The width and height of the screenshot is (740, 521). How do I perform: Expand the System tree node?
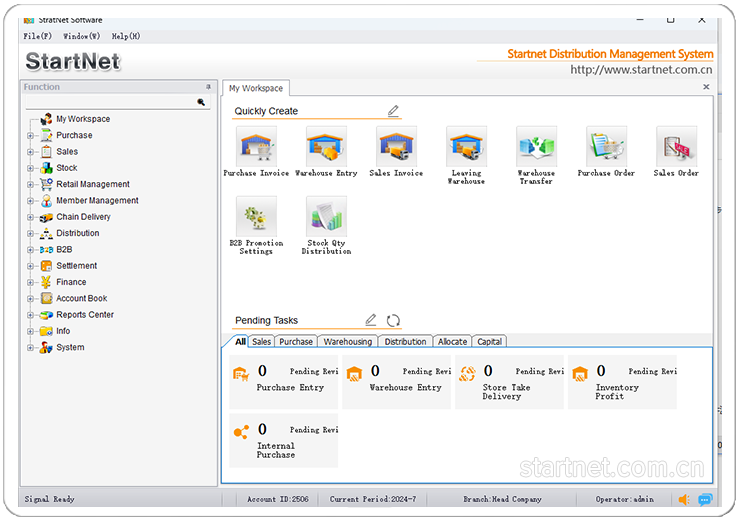pos(30,348)
